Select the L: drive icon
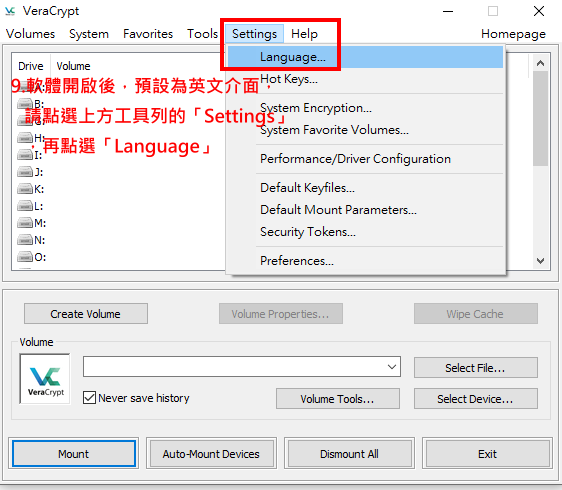This screenshot has width=562, height=490. pos(25,206)
